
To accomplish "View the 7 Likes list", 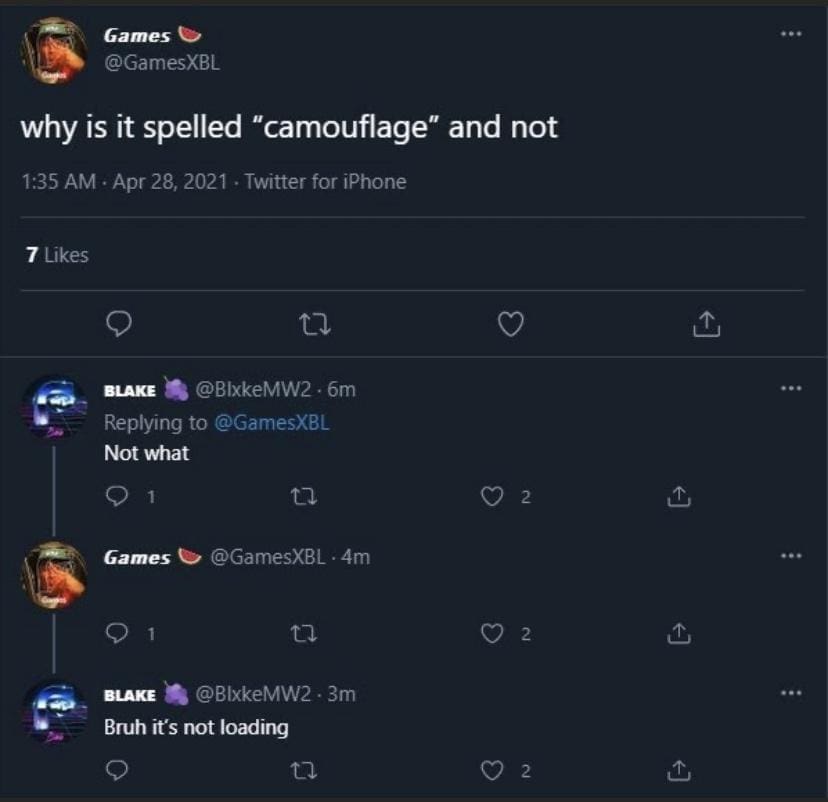I will point(57,255).
